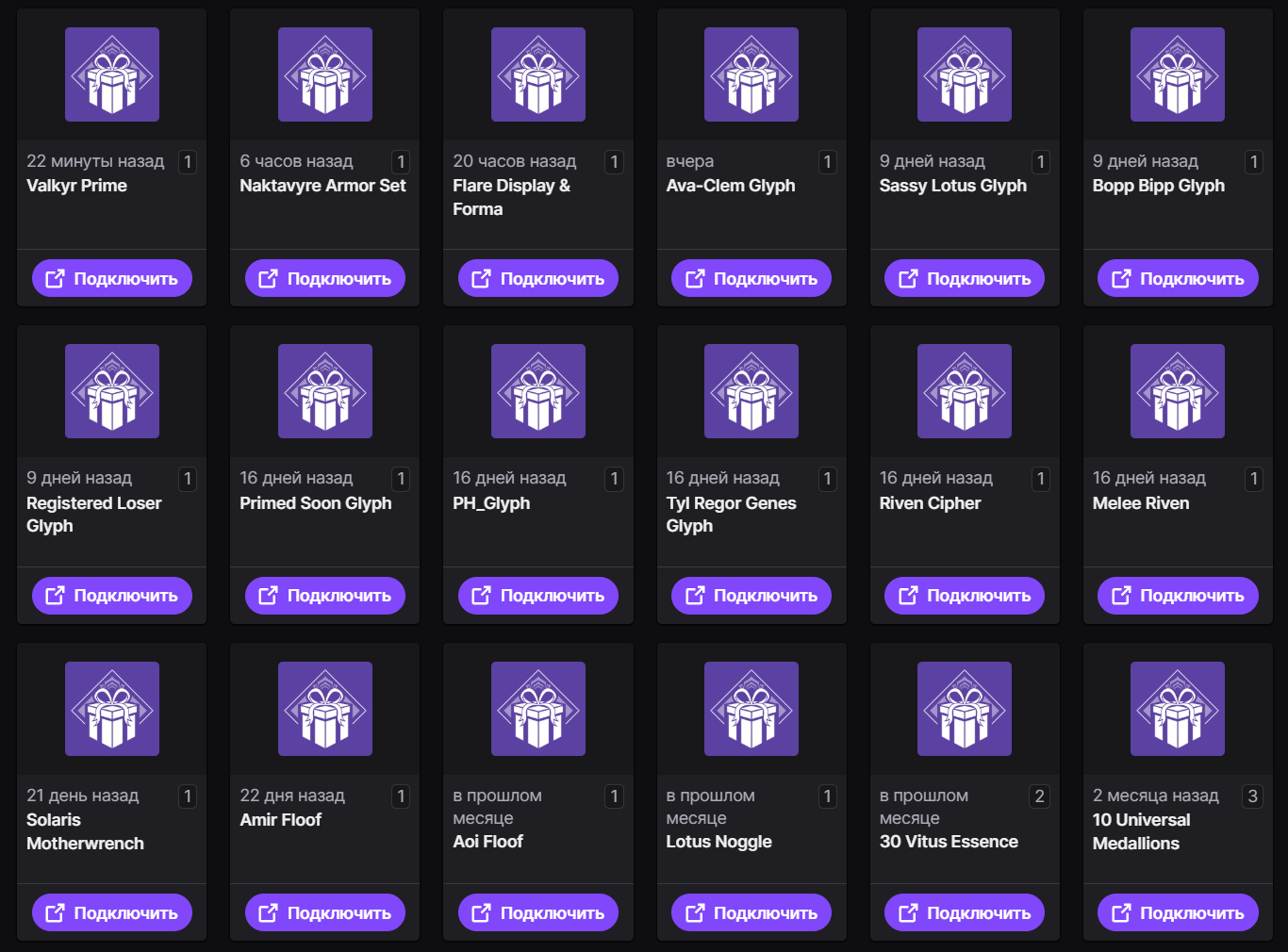This screenshot has height=952, width=1288.
Task: Select the PH_Glyph gift box icon
Action: 538,391
